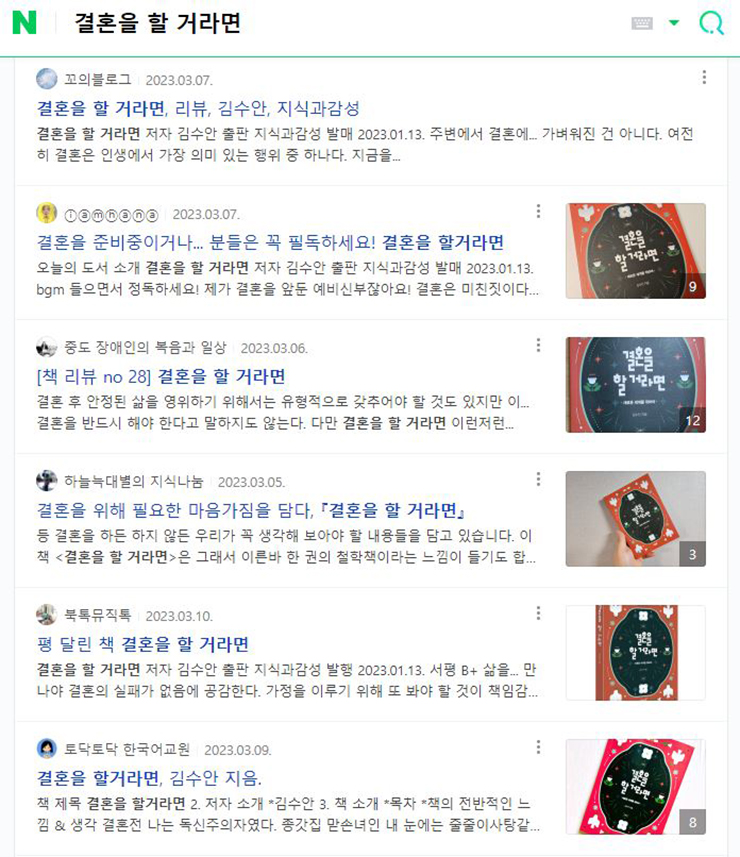Open the 결혼을 할거라면, 김수안 지음 post
This screenshot has height=857, width=740.
click(x=149, y=778)
